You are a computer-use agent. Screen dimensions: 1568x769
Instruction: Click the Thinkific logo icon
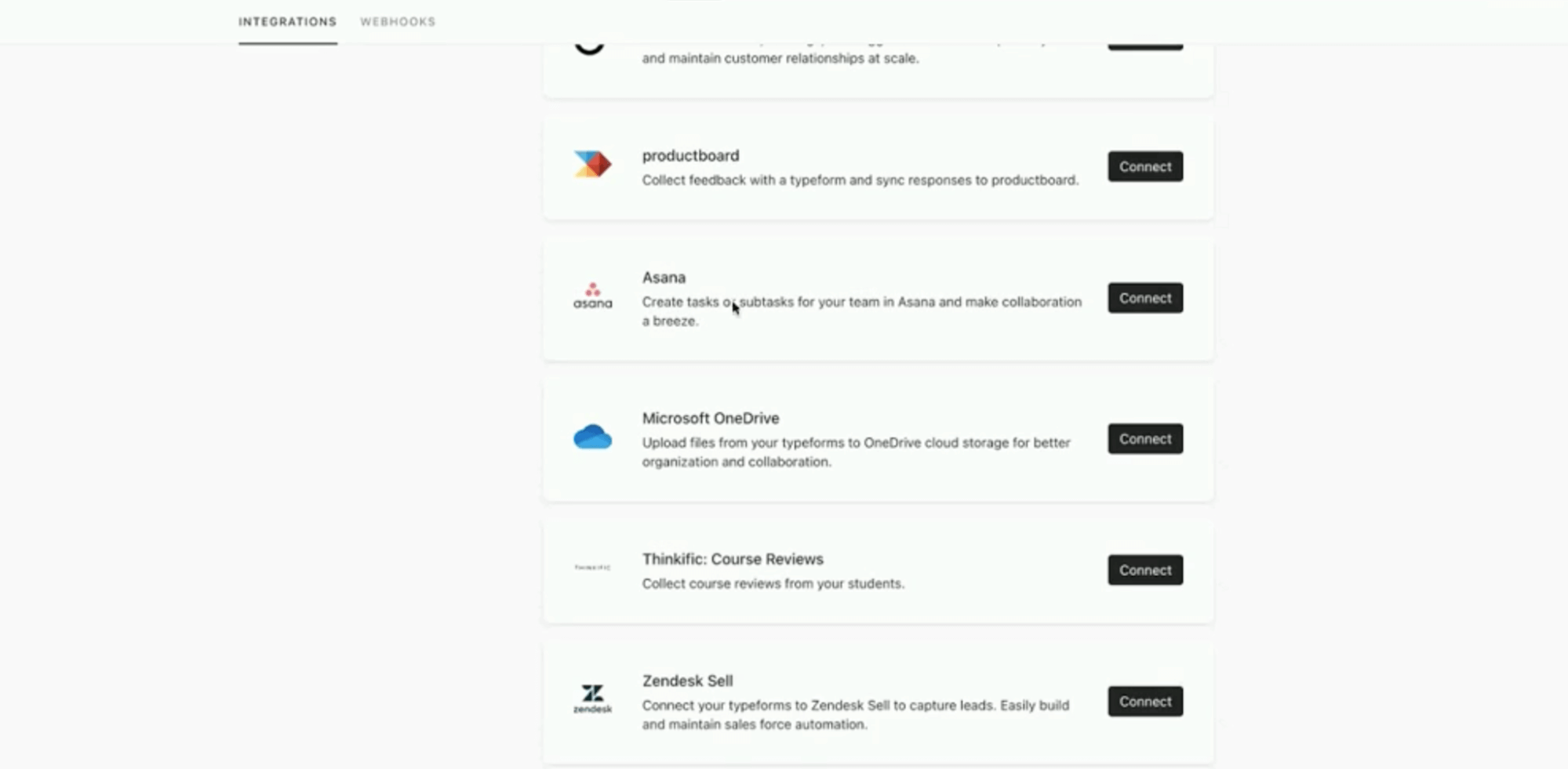click(x=592, y=567)
